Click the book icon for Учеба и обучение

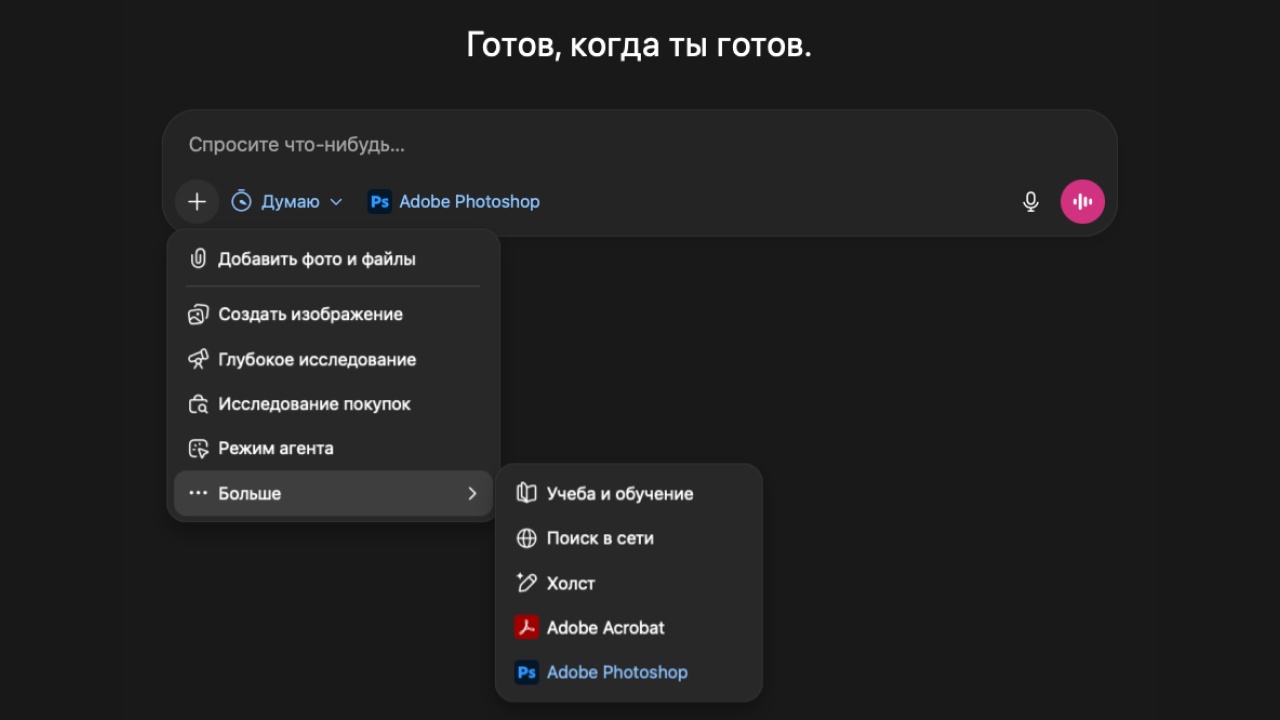coord(525,493)
